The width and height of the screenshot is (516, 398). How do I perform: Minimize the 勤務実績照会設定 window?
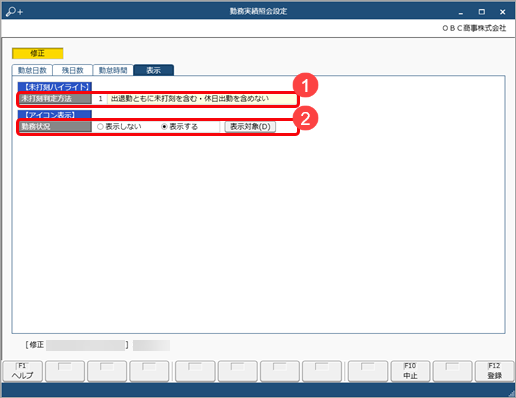point(461,12)
